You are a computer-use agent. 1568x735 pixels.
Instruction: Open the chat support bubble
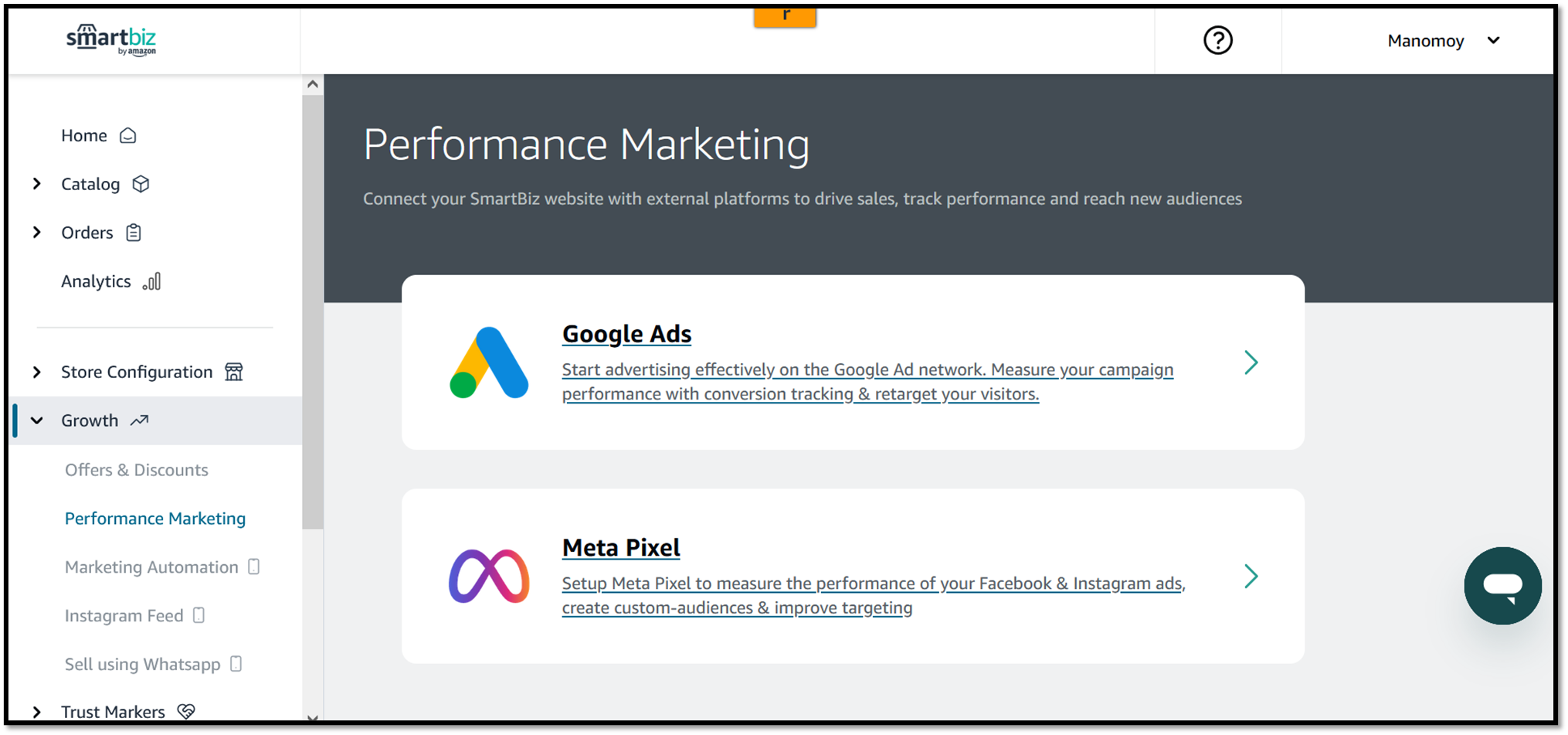pyautogui.click(x=1502, y=586)
